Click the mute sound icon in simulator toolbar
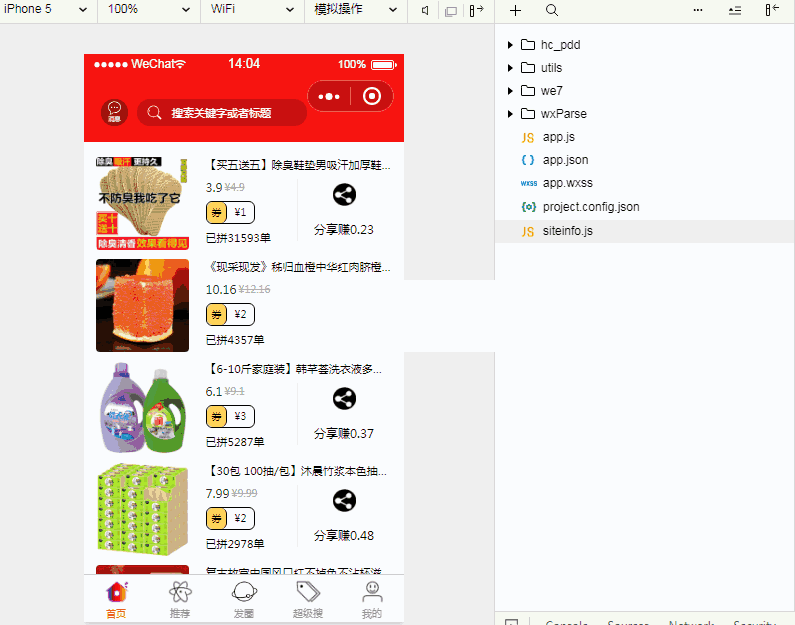 [x=425, y=10]
